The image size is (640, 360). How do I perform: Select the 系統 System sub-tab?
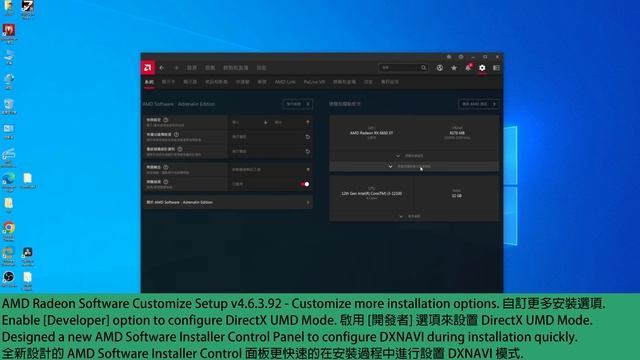149,82
